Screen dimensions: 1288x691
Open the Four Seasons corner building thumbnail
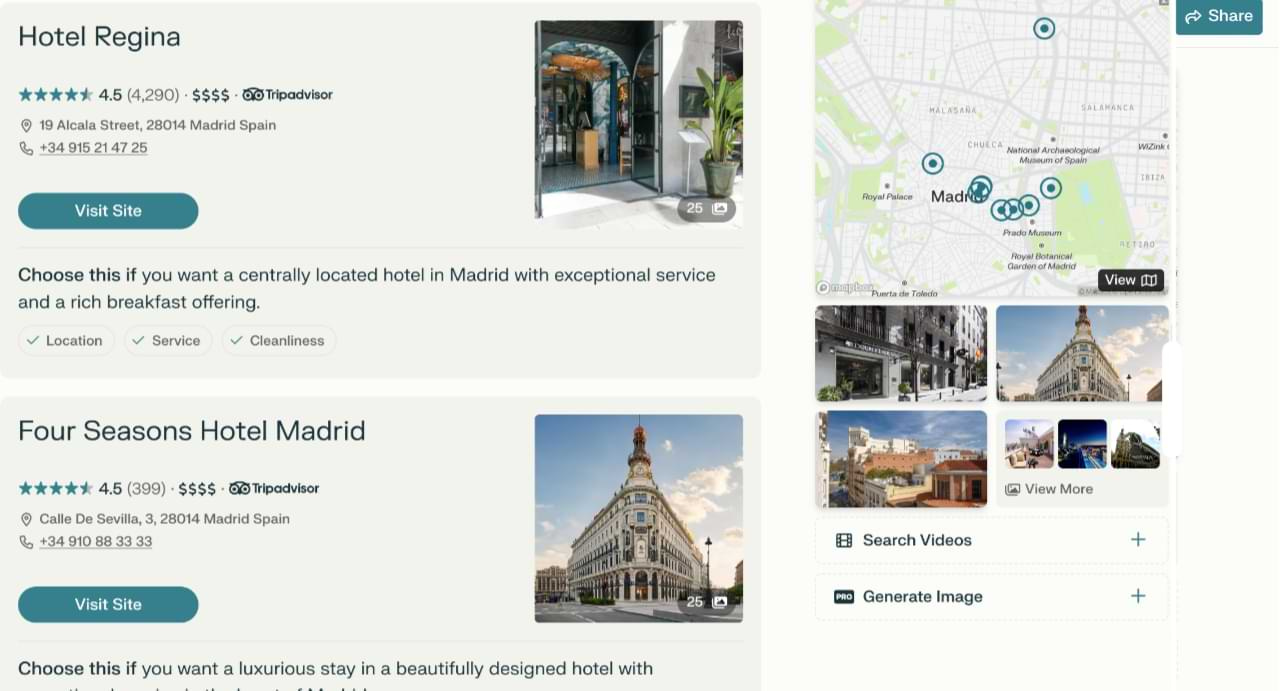coord(1082,353)
